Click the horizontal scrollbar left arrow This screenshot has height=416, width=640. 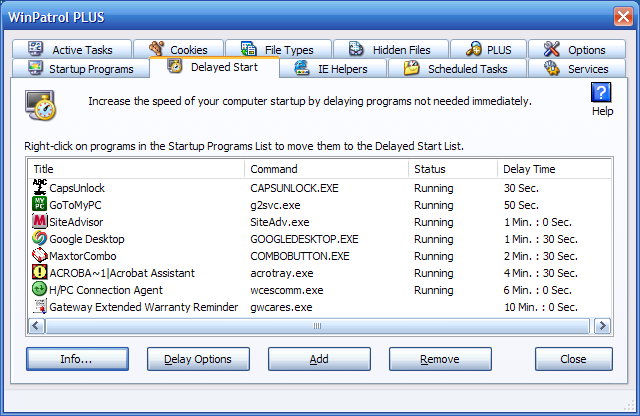point(38,326)
